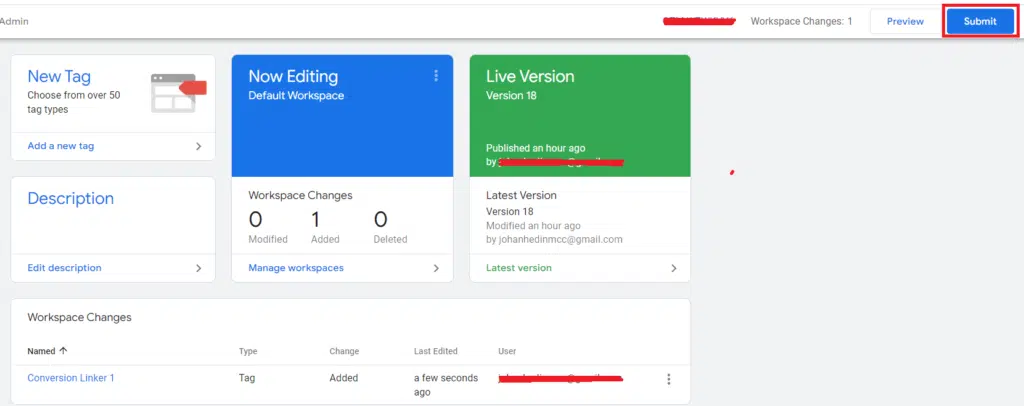1024x406 pixels.
Task: Click the Workspace Changes: 1 indicator in the top bar
Action: [801, 21]
